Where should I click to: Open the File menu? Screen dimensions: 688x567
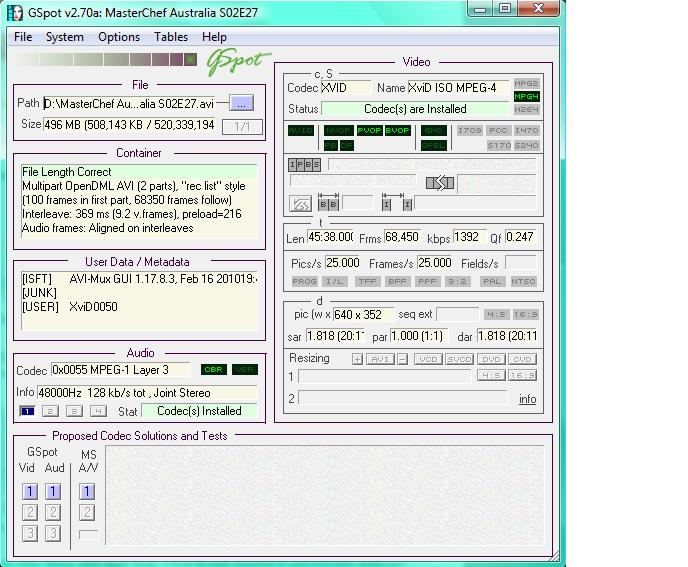click(23, 37)
